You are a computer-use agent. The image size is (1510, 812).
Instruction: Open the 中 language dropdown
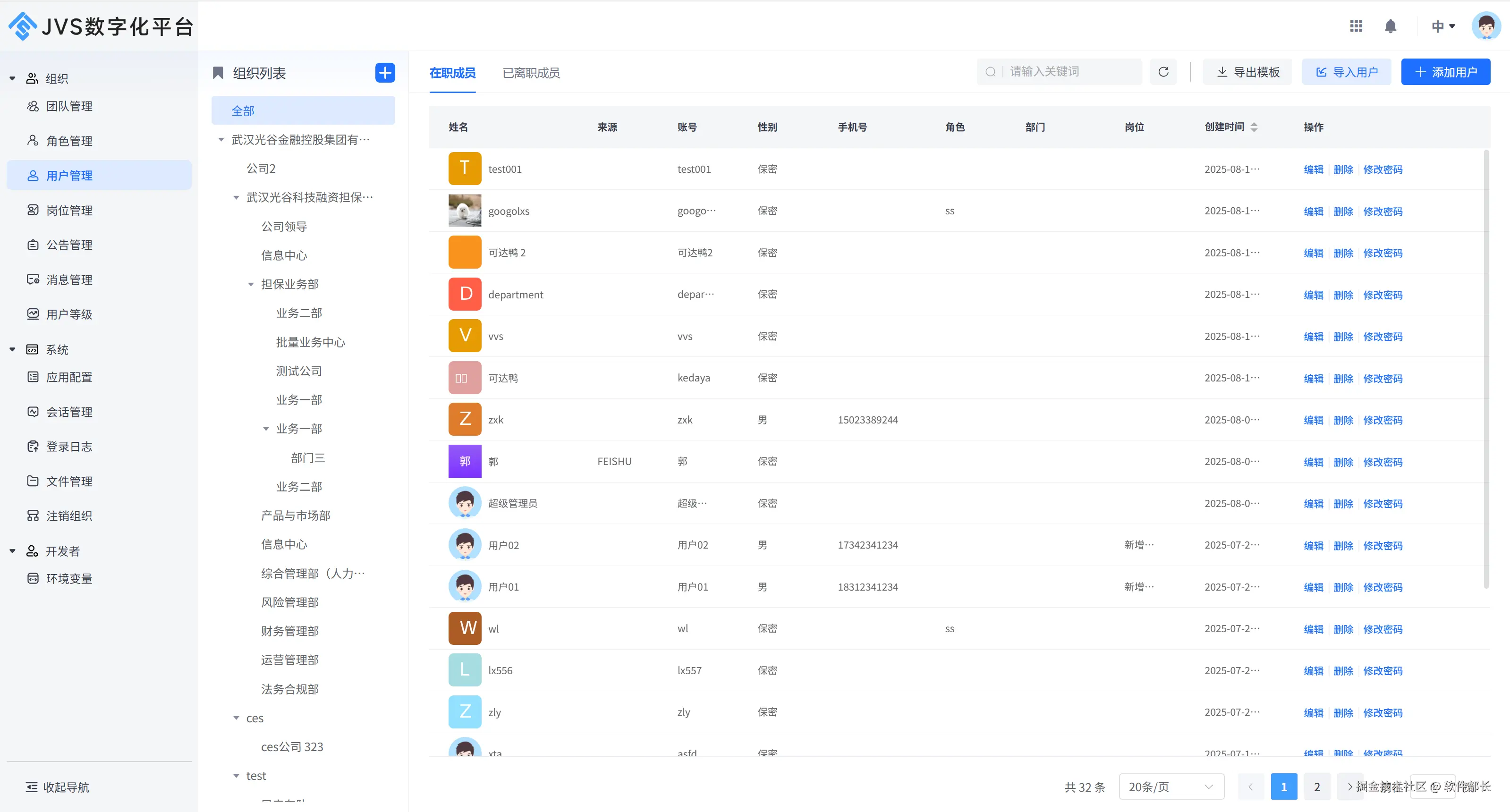pyautogui.click(x=1442, y=26)
